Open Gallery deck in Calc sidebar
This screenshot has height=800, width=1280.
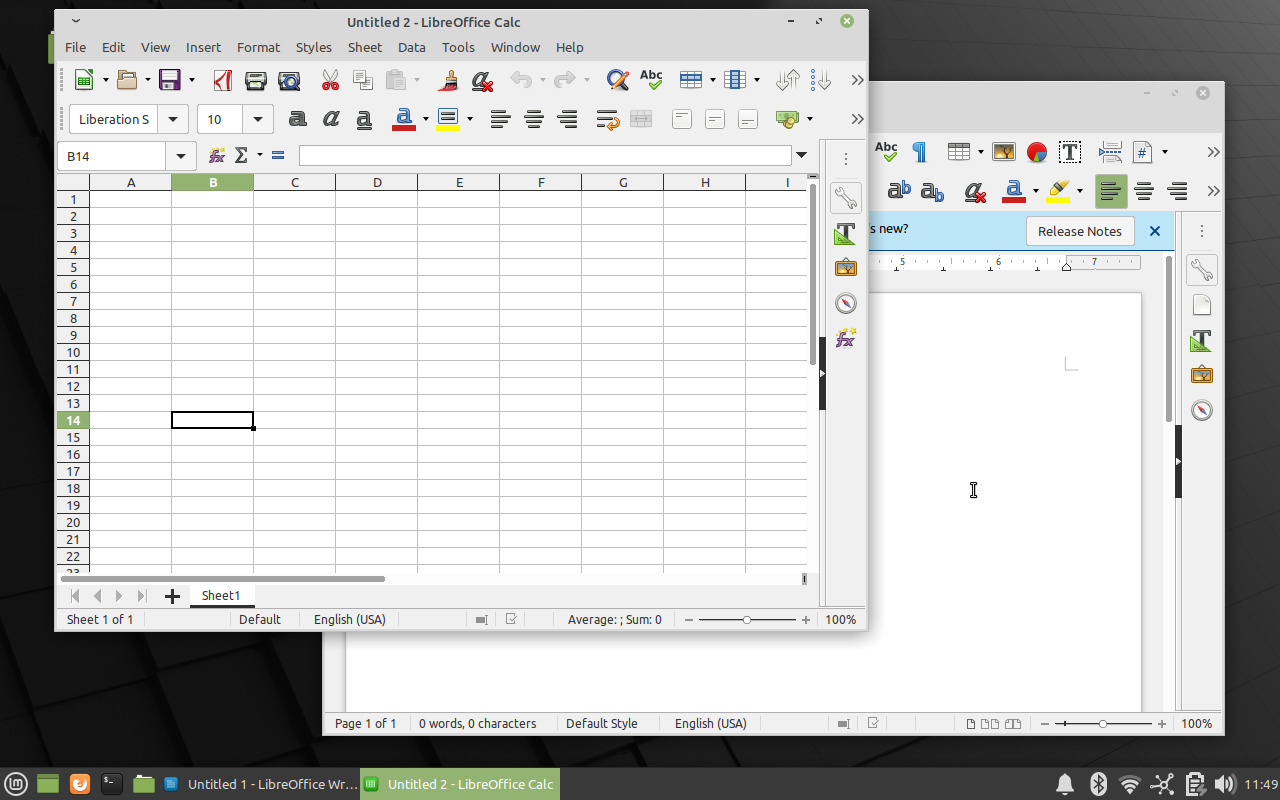pos(846,268)
